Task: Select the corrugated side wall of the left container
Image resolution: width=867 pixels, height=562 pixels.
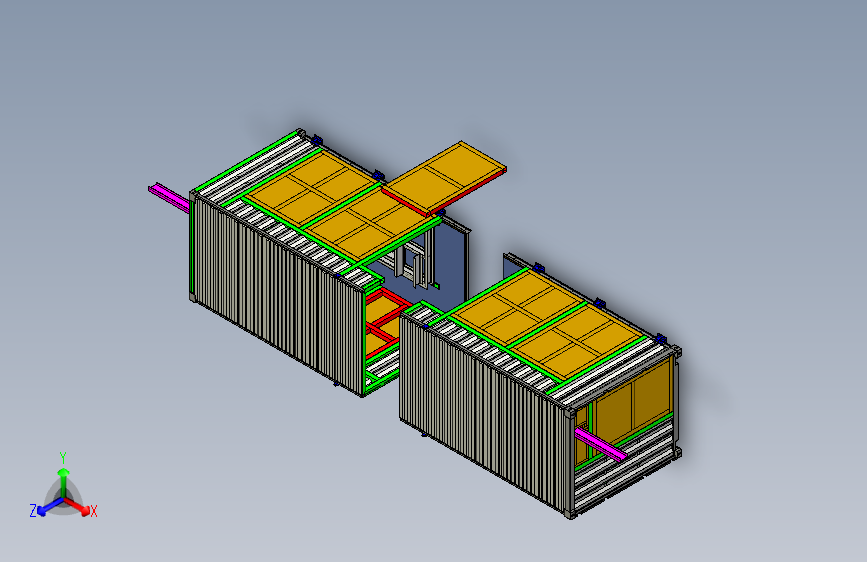Action: coord(279,296)
